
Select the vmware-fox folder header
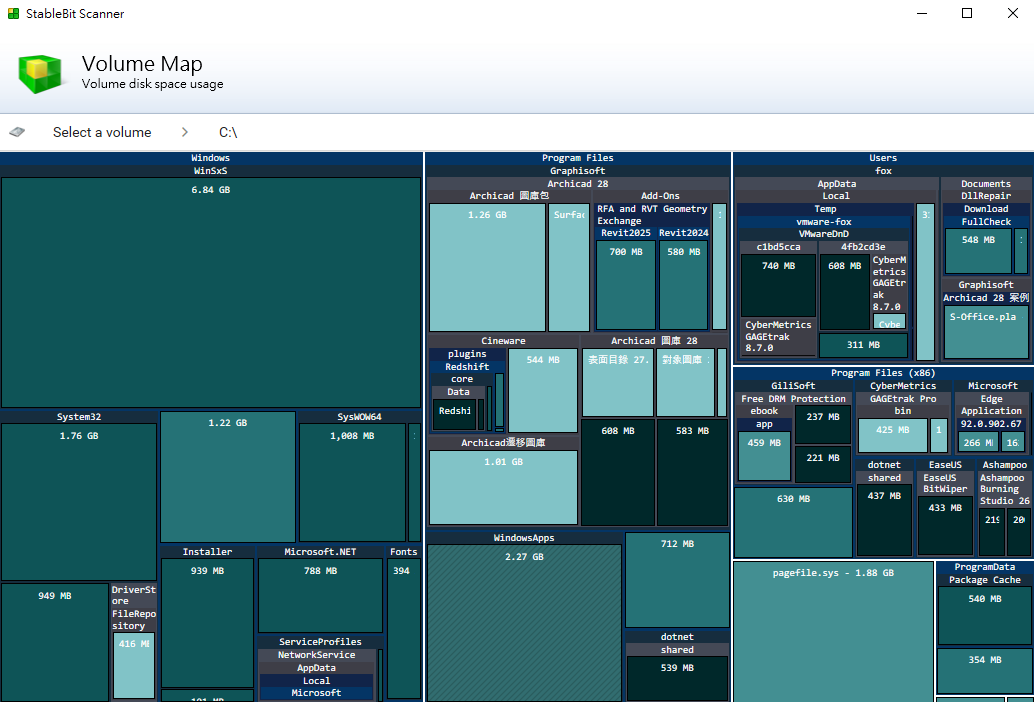(x=824, y=222)
